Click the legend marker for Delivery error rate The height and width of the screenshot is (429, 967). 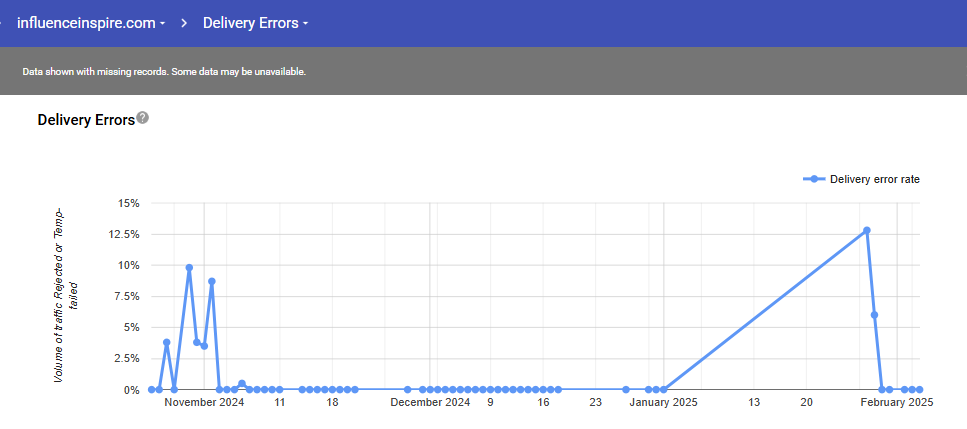coord(814,179)
